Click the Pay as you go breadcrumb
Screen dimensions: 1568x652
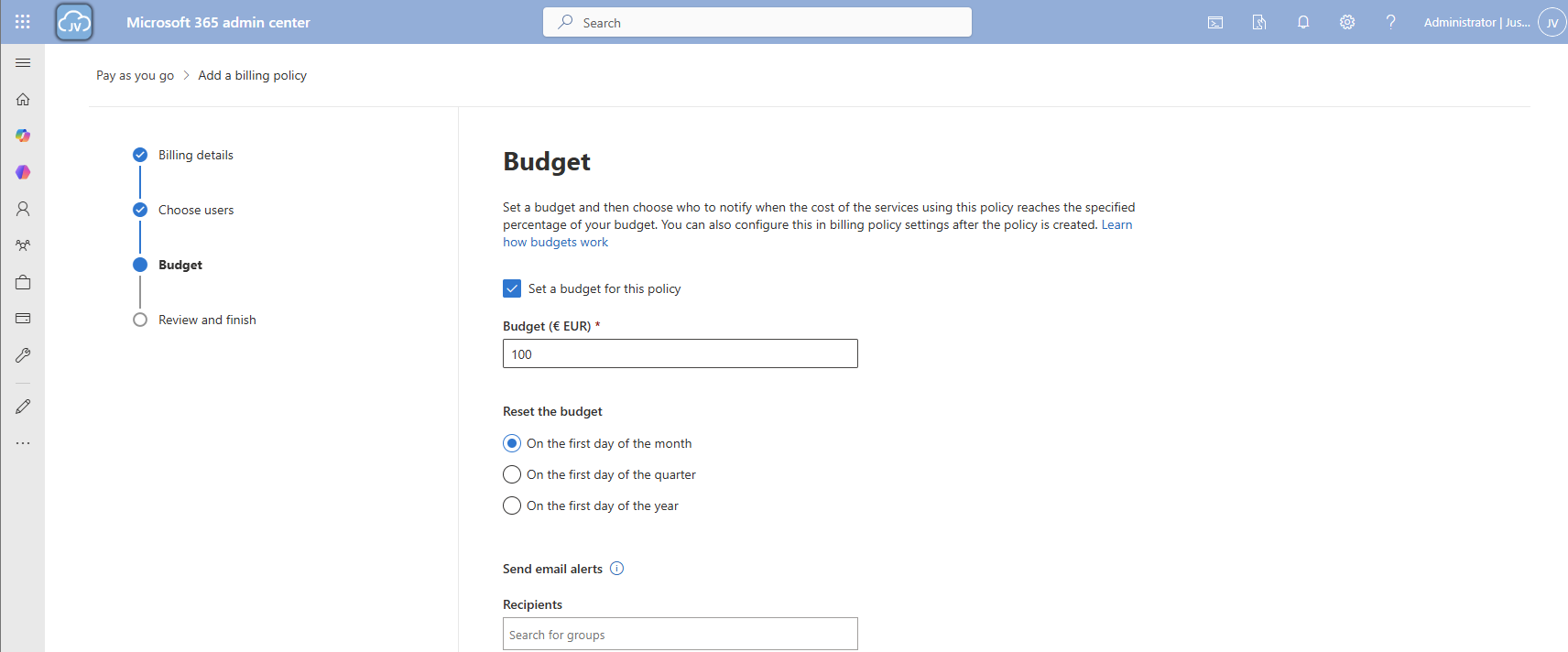pos(135,75)
